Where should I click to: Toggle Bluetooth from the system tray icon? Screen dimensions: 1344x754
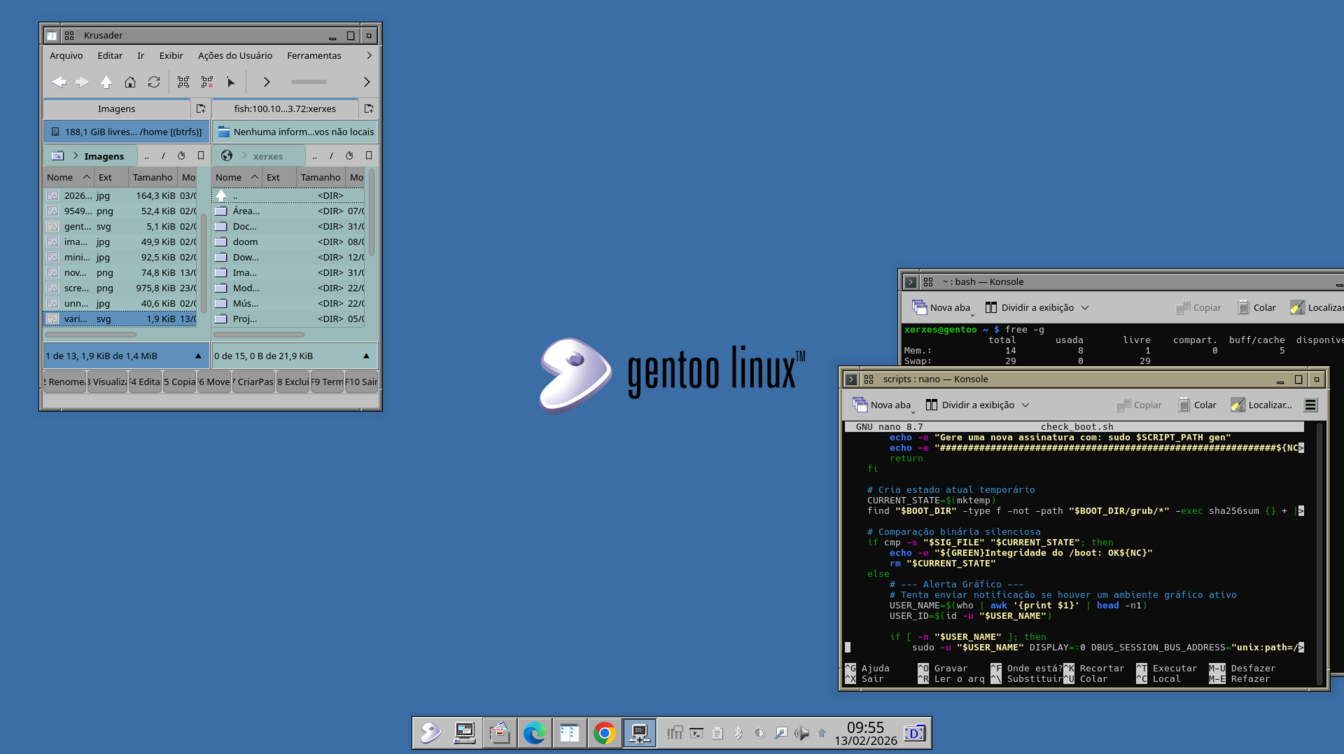[x=738, y=733]
